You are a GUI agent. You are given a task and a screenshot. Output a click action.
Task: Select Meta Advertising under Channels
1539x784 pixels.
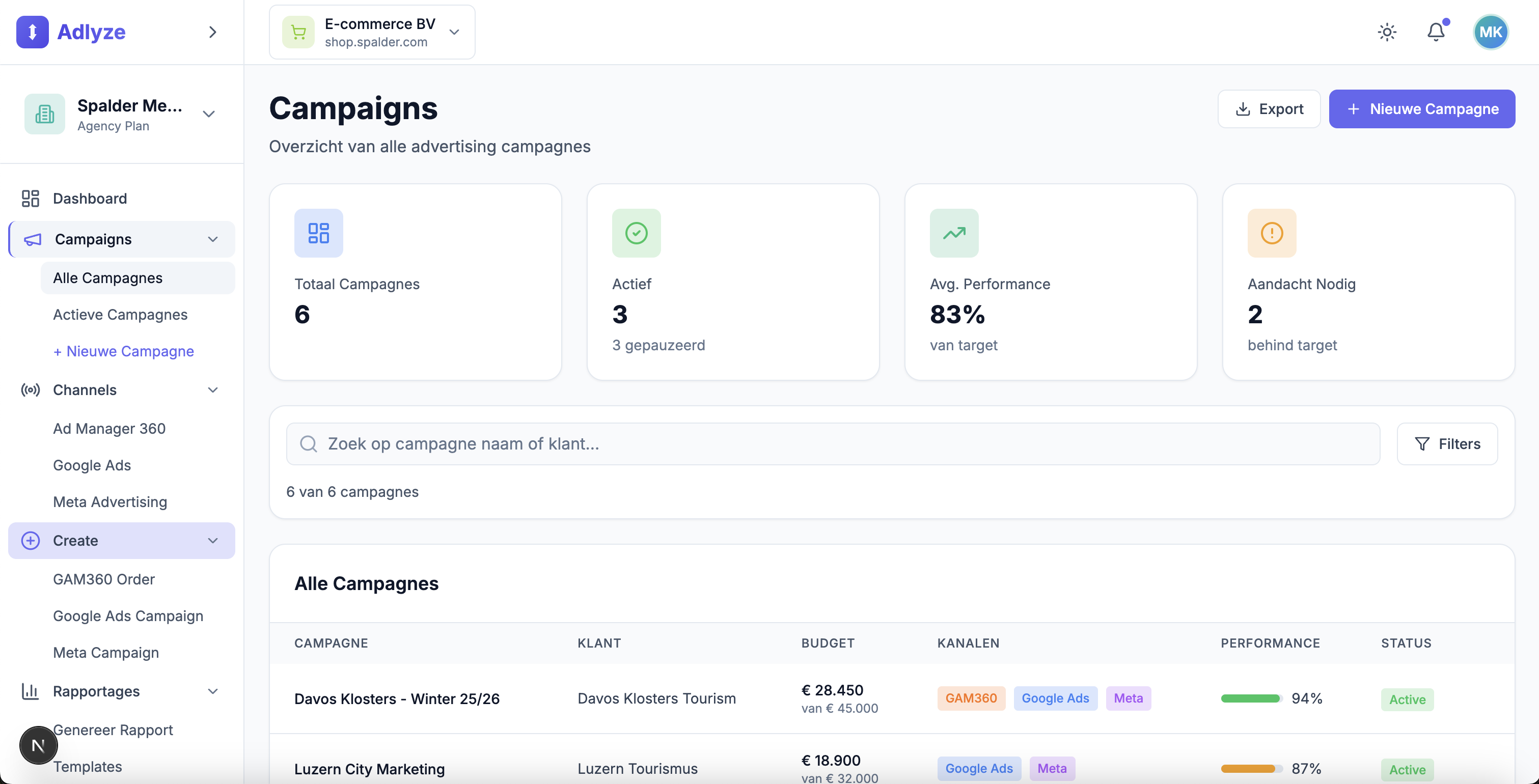109,501
